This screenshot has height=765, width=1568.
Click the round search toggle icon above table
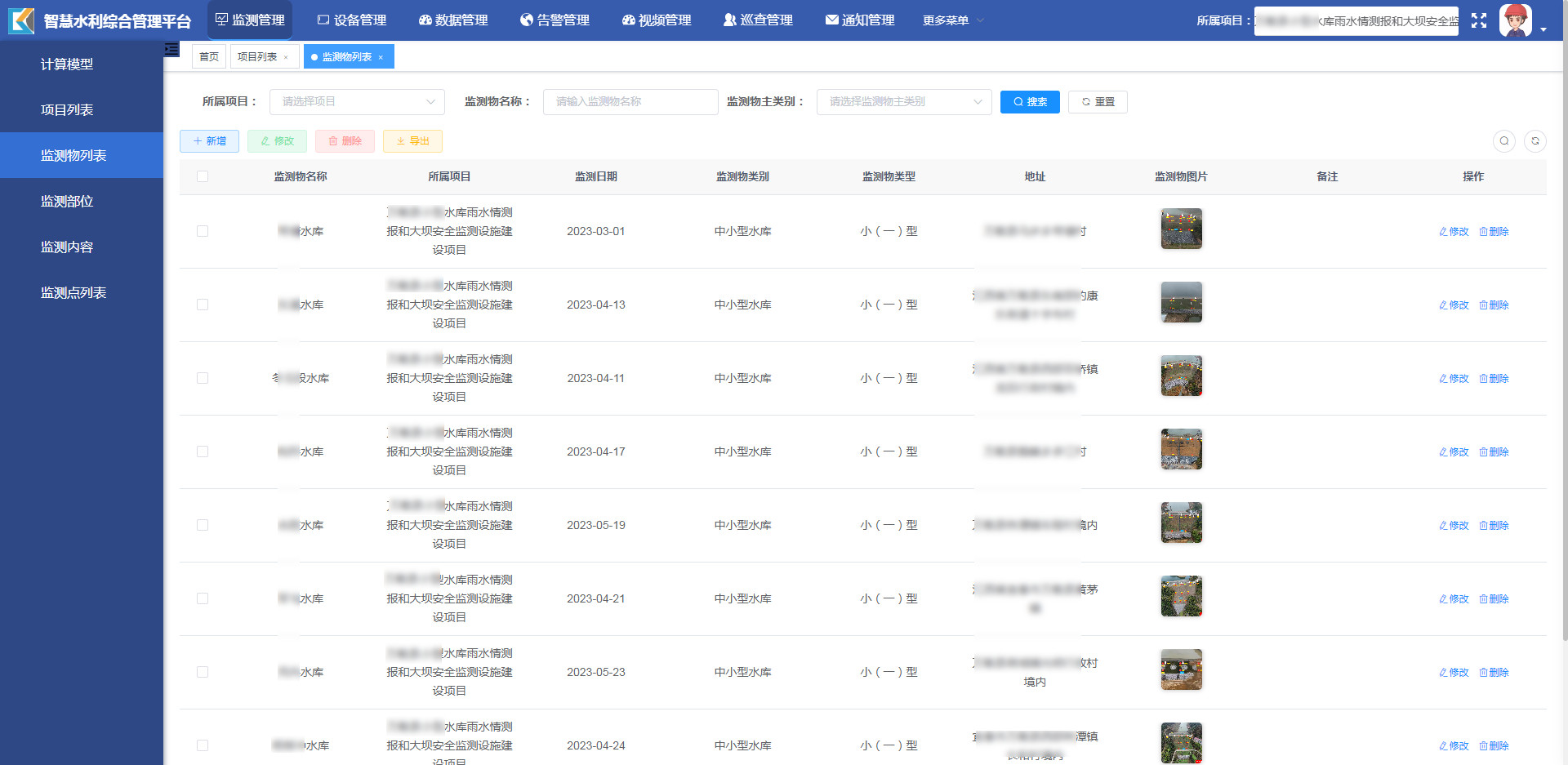click(1503, 141)
